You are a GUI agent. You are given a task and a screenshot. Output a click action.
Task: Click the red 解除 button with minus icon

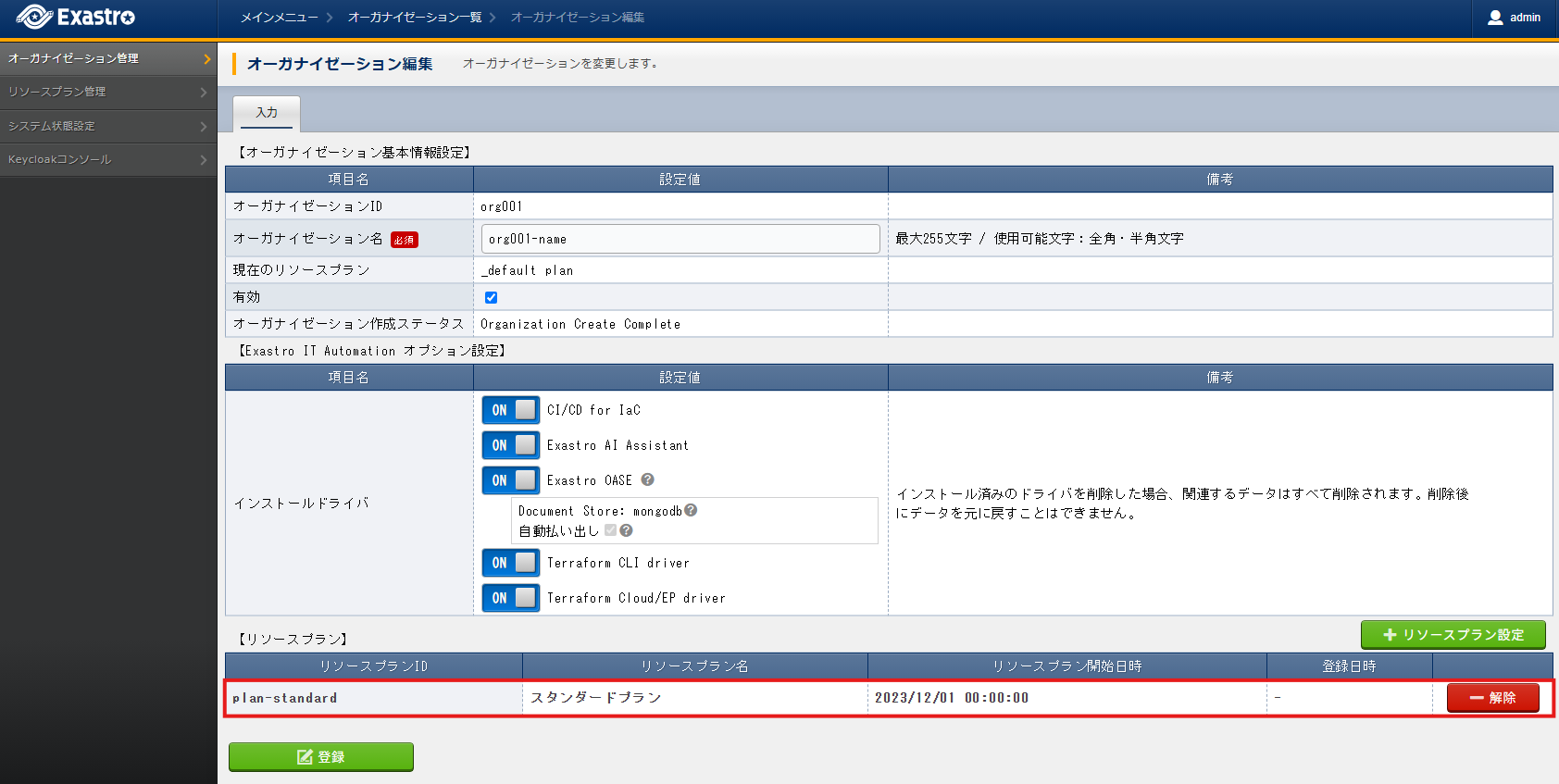(1492, 698)
